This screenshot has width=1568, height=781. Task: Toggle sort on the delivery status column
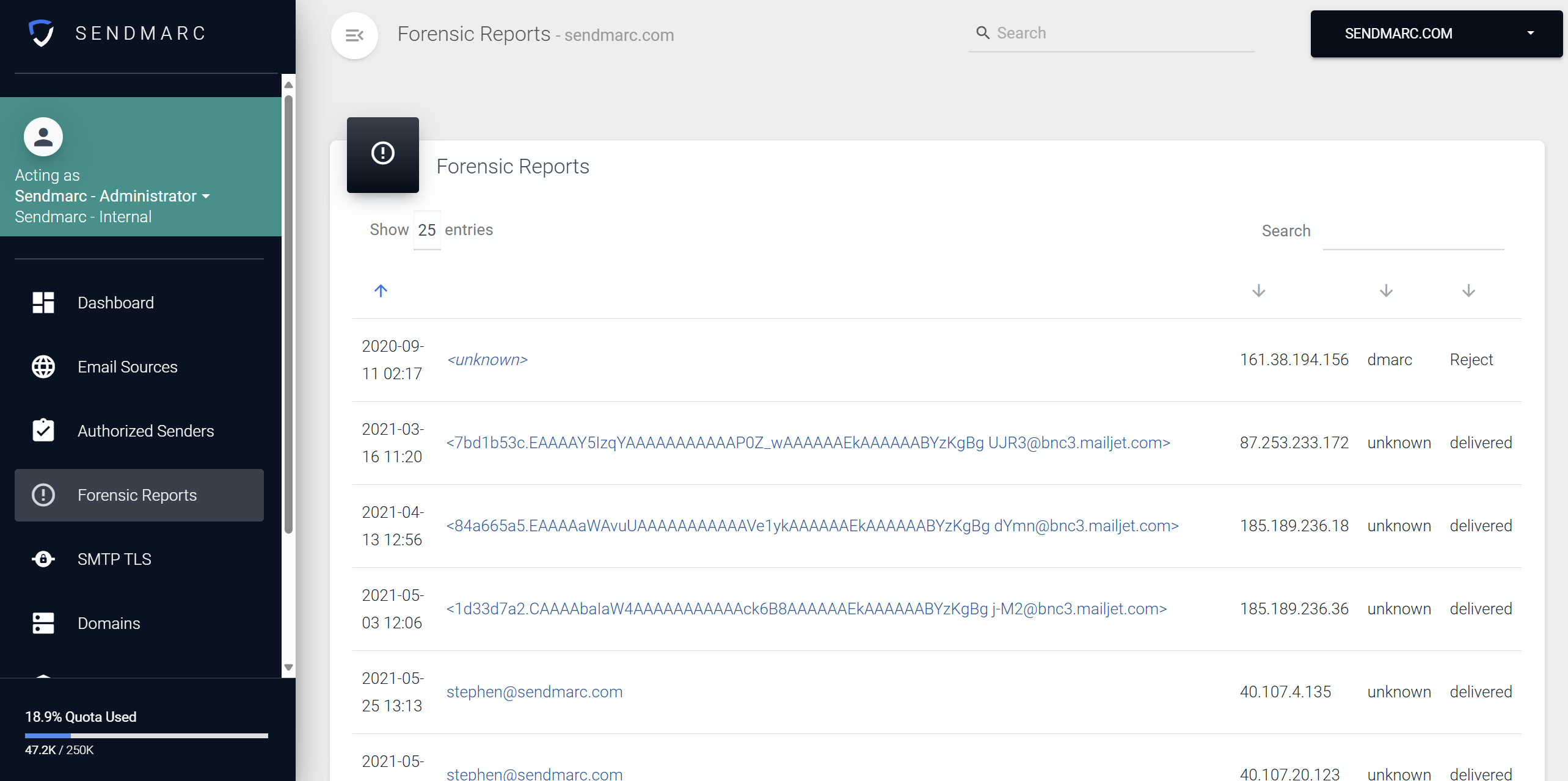pos(1468,290)
